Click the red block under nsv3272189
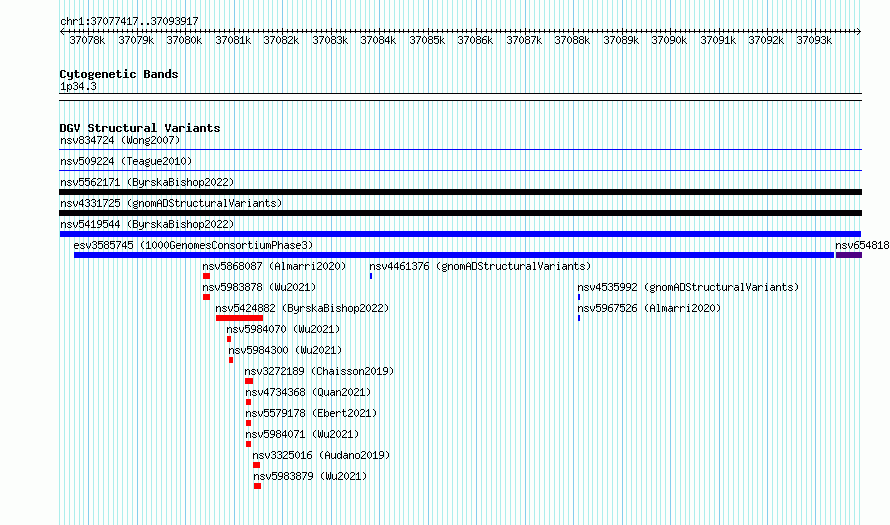This screenshot has height=525, width=890. click(249, 381)
